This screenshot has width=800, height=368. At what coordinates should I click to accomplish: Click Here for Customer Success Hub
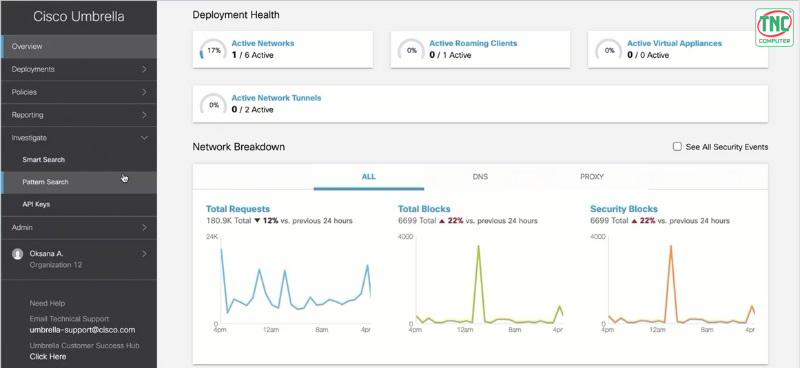[47, 357]
